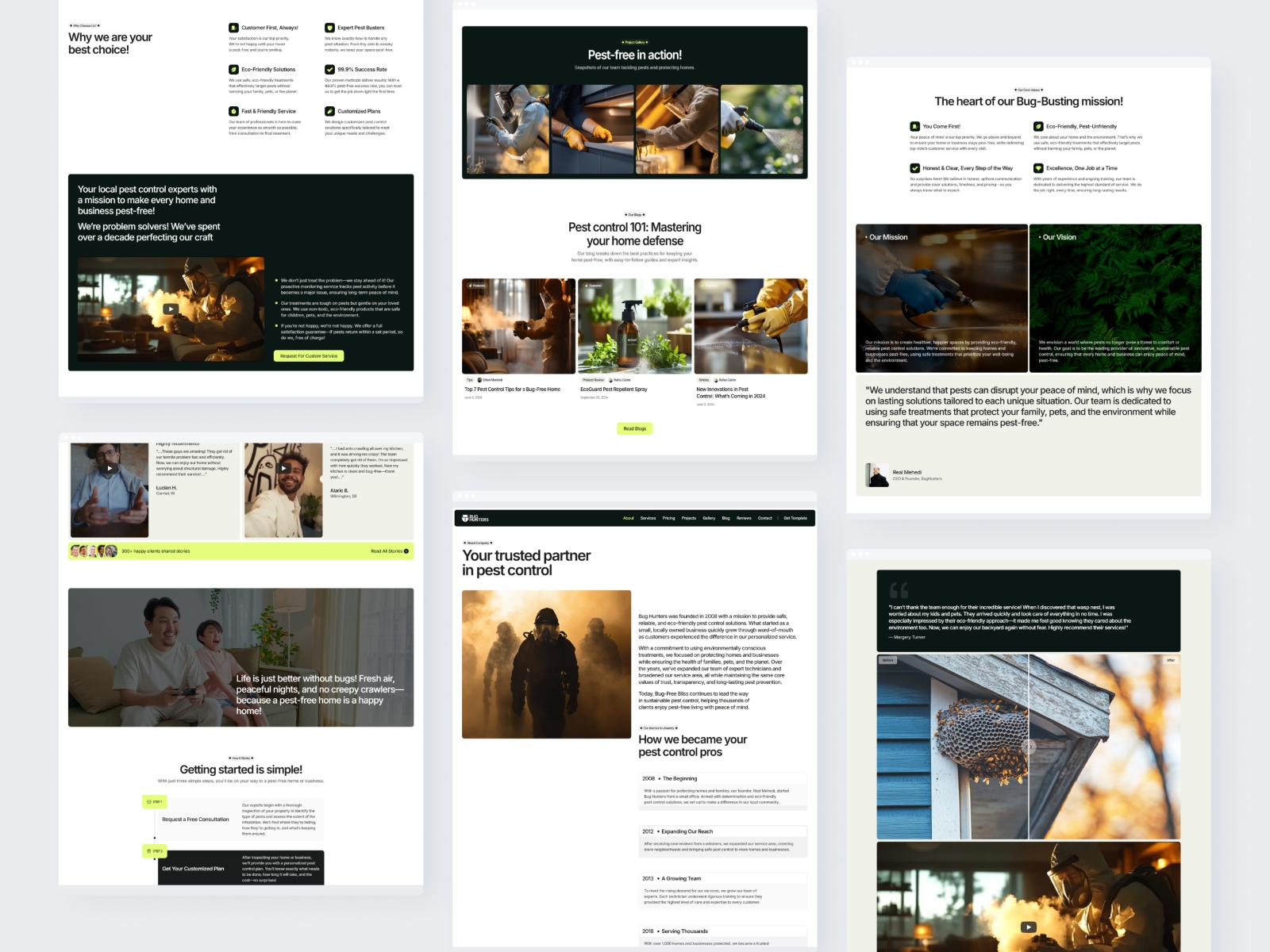Click the before/after slider on the wasp nest image
Viewport: 1270px width, 952px height.
click(x=1030, y=746)
